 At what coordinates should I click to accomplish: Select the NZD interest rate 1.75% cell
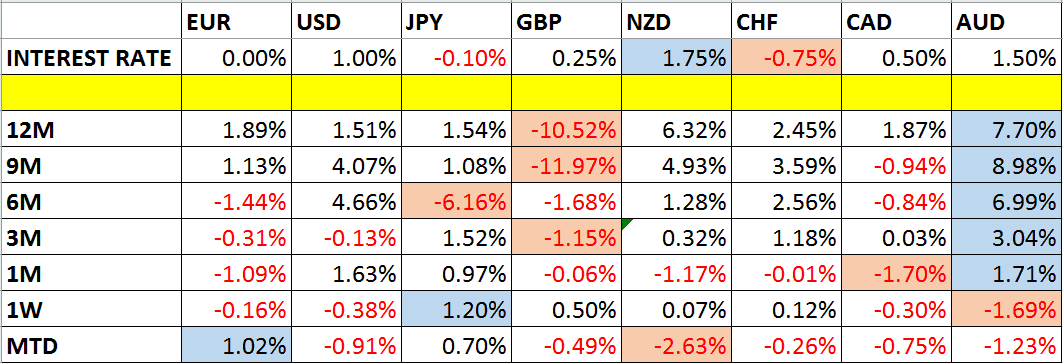pos(677,59)
